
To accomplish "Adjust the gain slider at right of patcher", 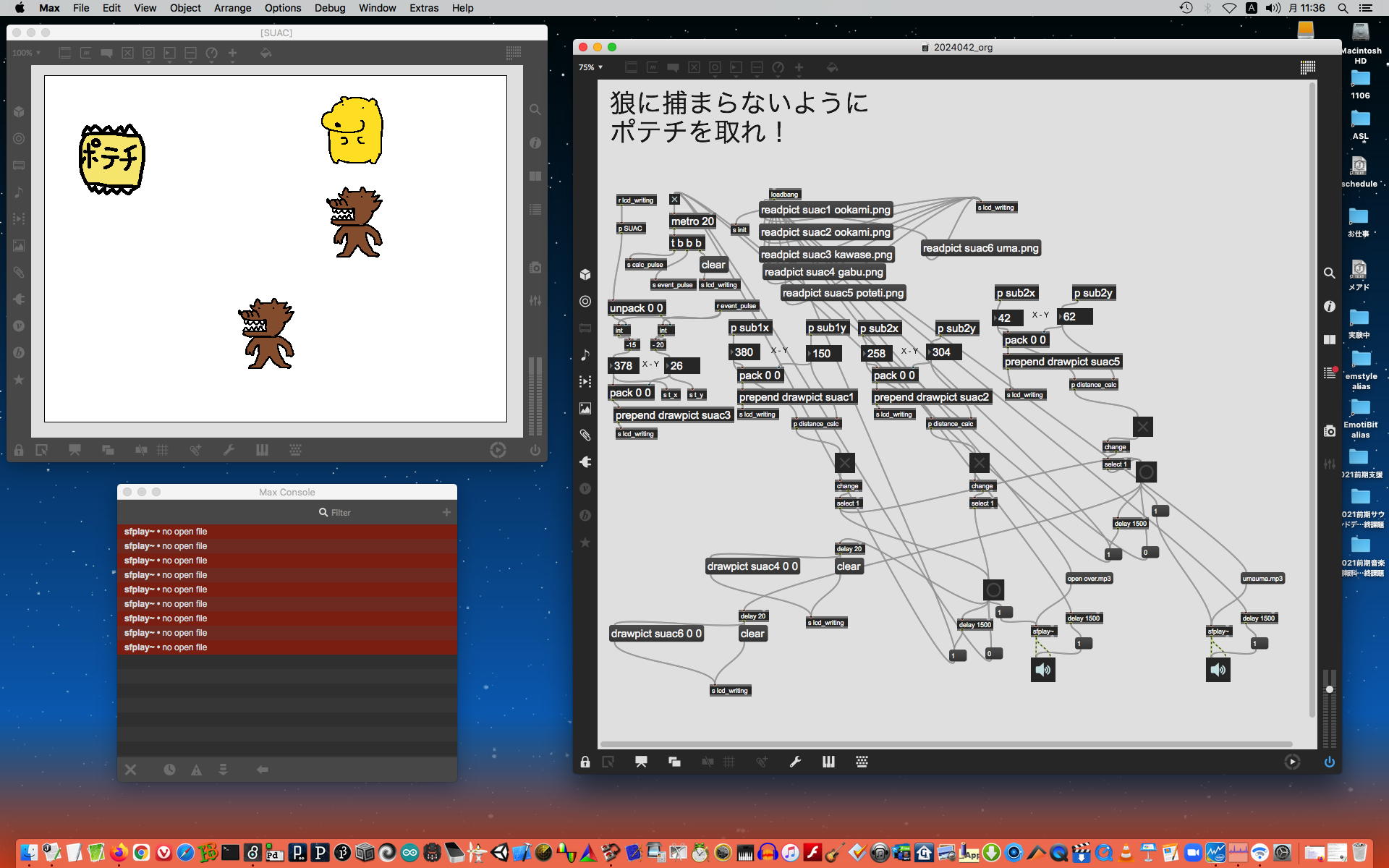I will coord(1329,689).
